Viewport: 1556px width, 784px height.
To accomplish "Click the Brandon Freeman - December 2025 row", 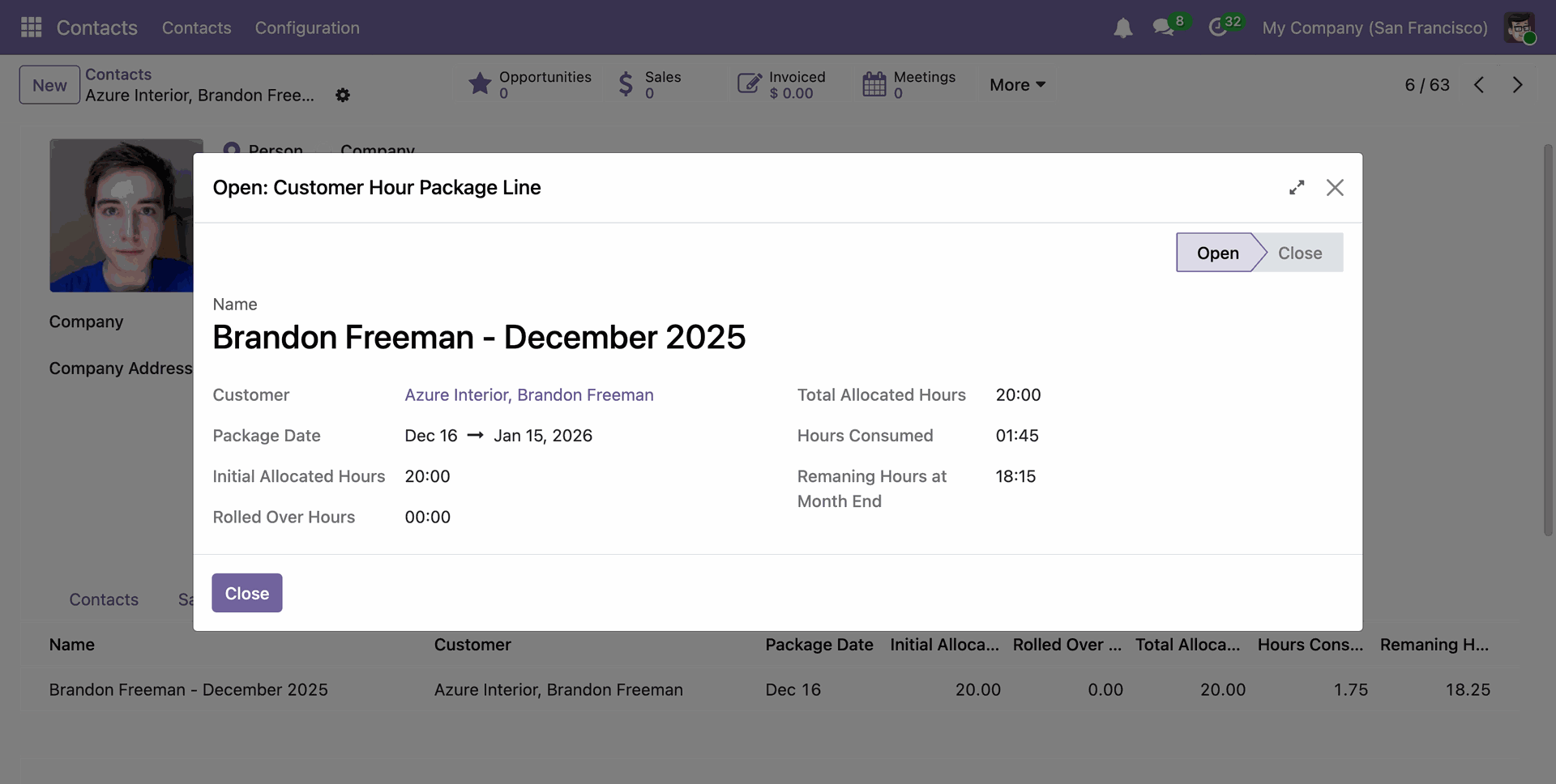I will pos(188,690).
